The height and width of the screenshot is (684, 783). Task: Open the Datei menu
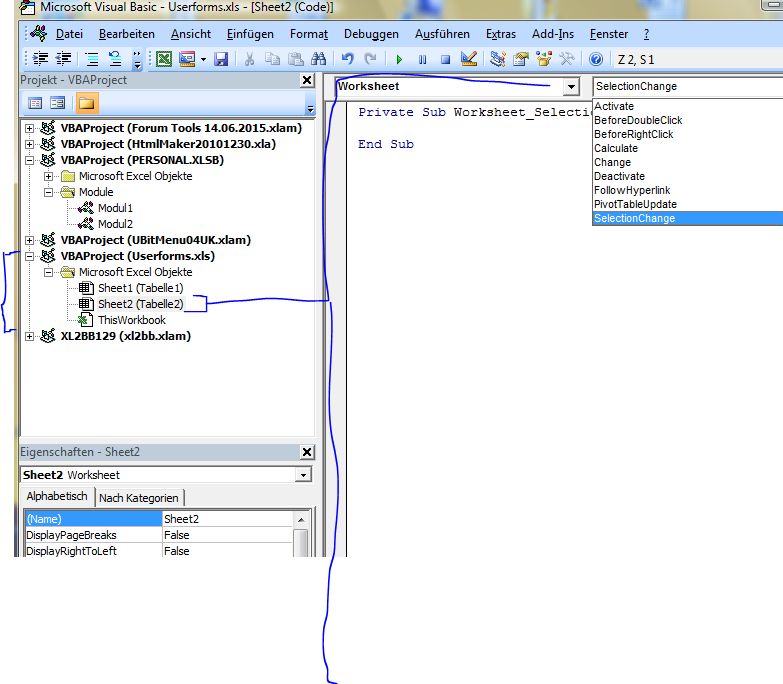point(69,34)
